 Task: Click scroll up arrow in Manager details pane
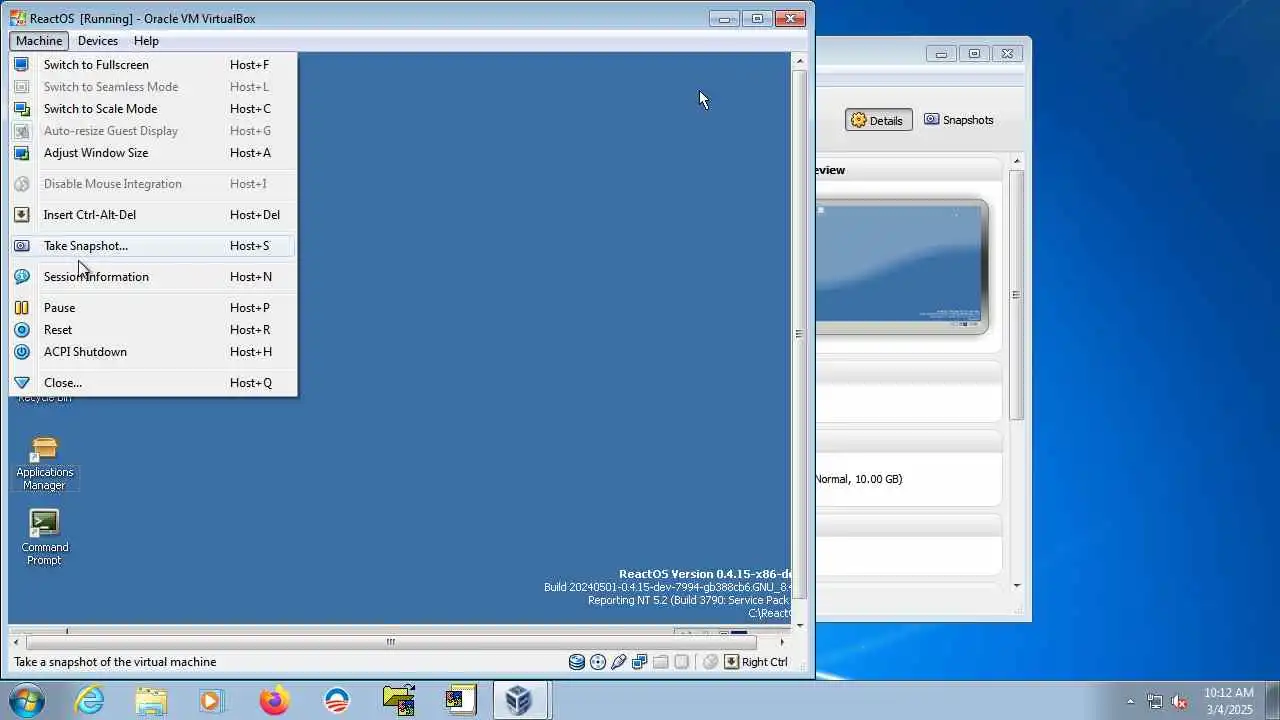[1017, 161]
